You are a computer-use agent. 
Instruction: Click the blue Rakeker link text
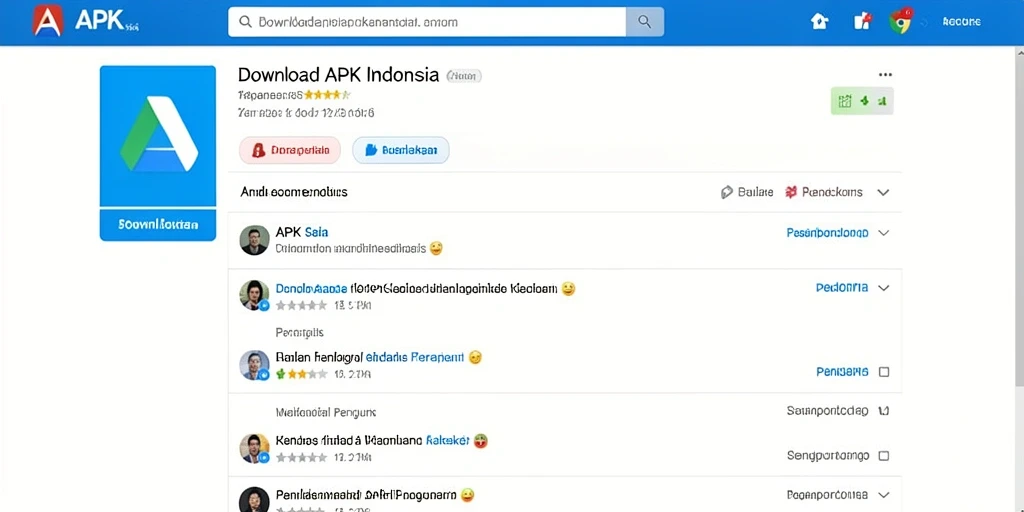click(447, 441)
